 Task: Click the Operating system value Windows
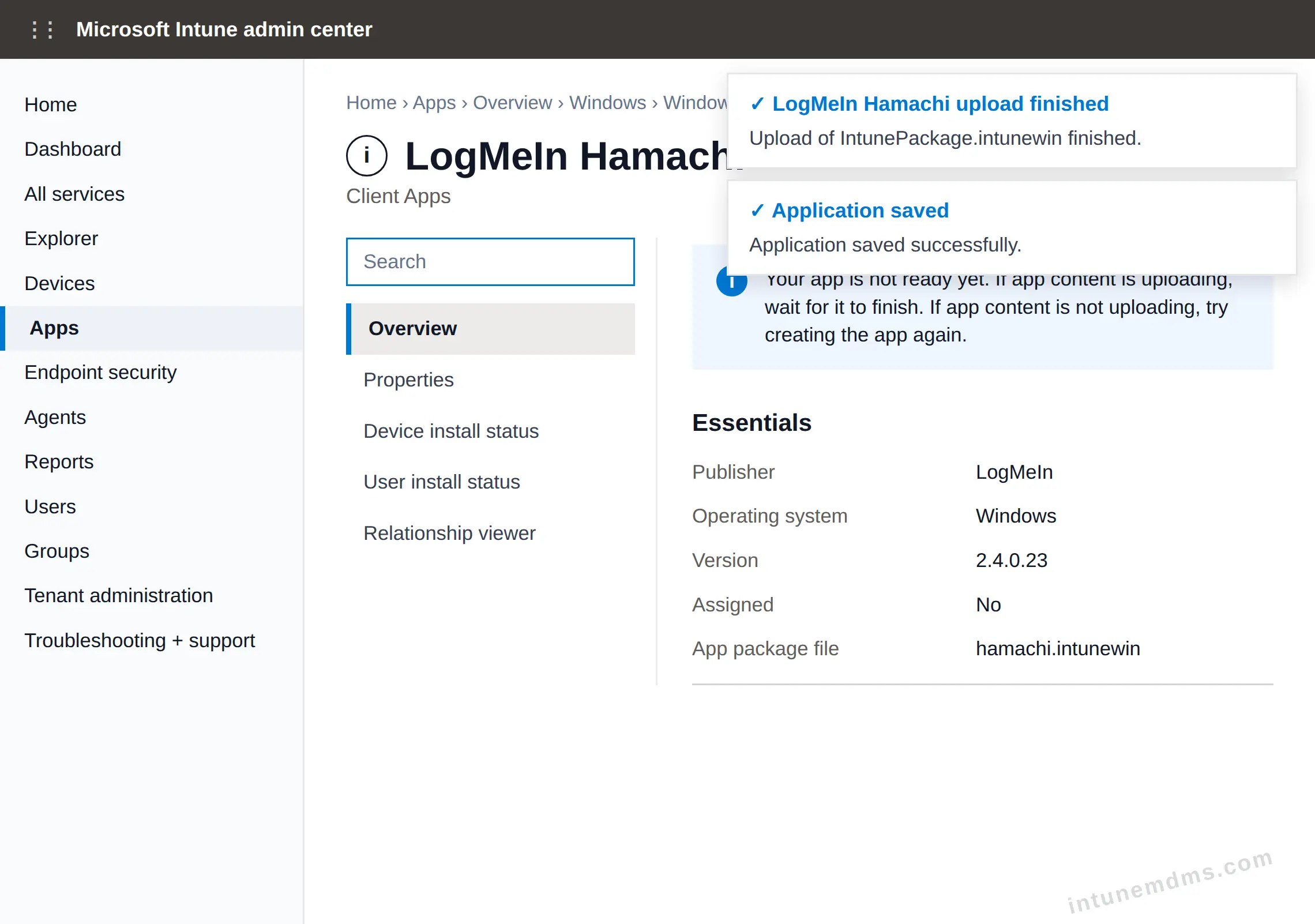point(1016,516)
